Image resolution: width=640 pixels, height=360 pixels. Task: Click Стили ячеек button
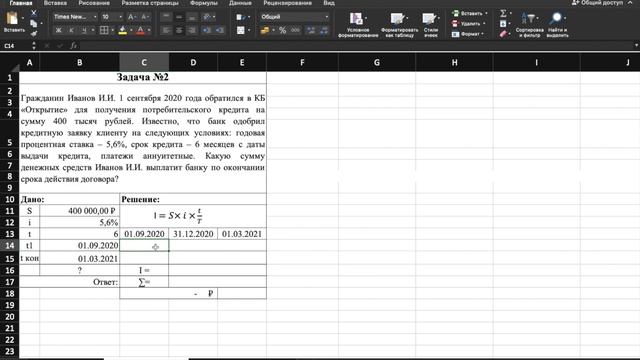pos(431,24)
